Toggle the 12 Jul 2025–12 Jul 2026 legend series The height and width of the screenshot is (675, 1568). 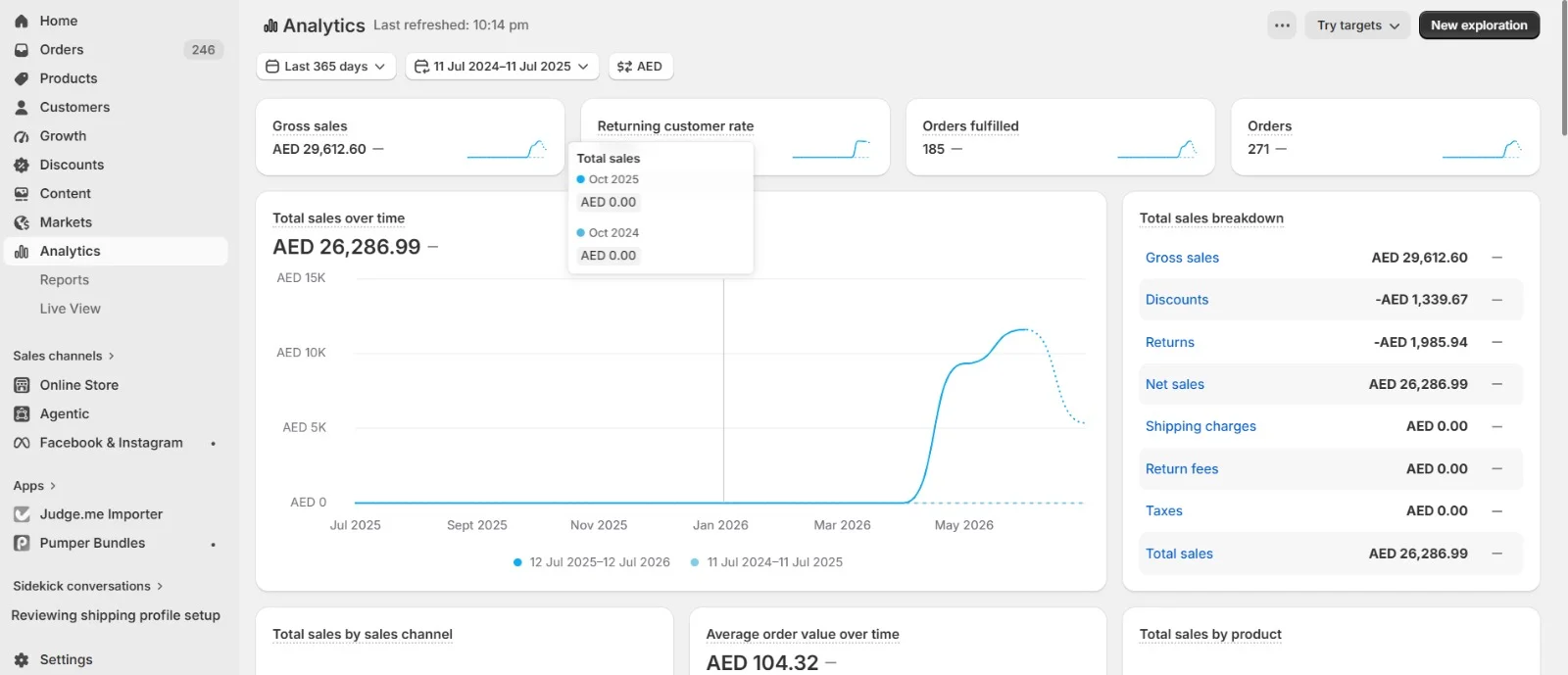(592, 562)
